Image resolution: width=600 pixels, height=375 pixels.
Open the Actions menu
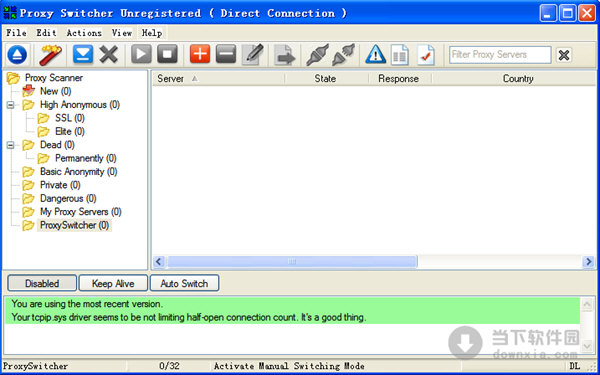pos(84,33)
